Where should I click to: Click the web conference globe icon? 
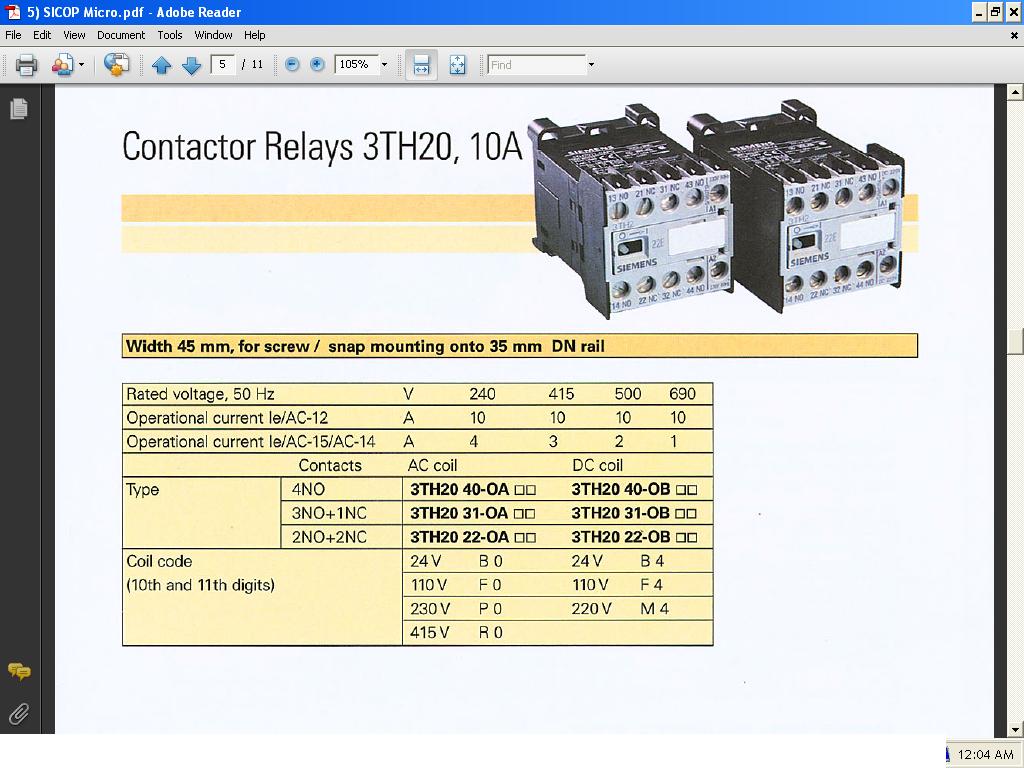[x=116, y=65]
